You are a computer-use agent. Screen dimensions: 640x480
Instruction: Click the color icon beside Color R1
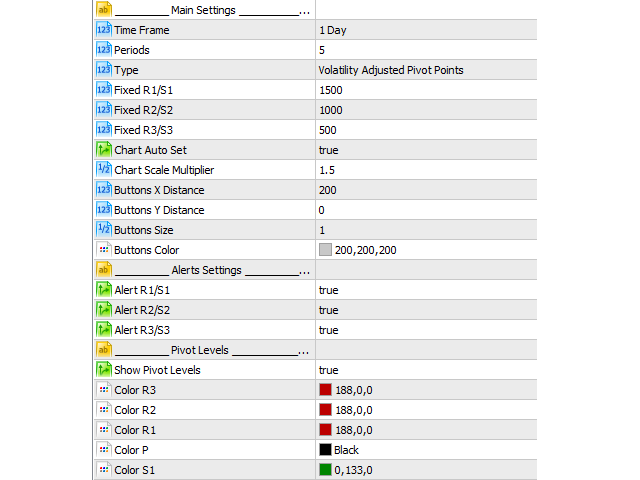click(104, 430)
